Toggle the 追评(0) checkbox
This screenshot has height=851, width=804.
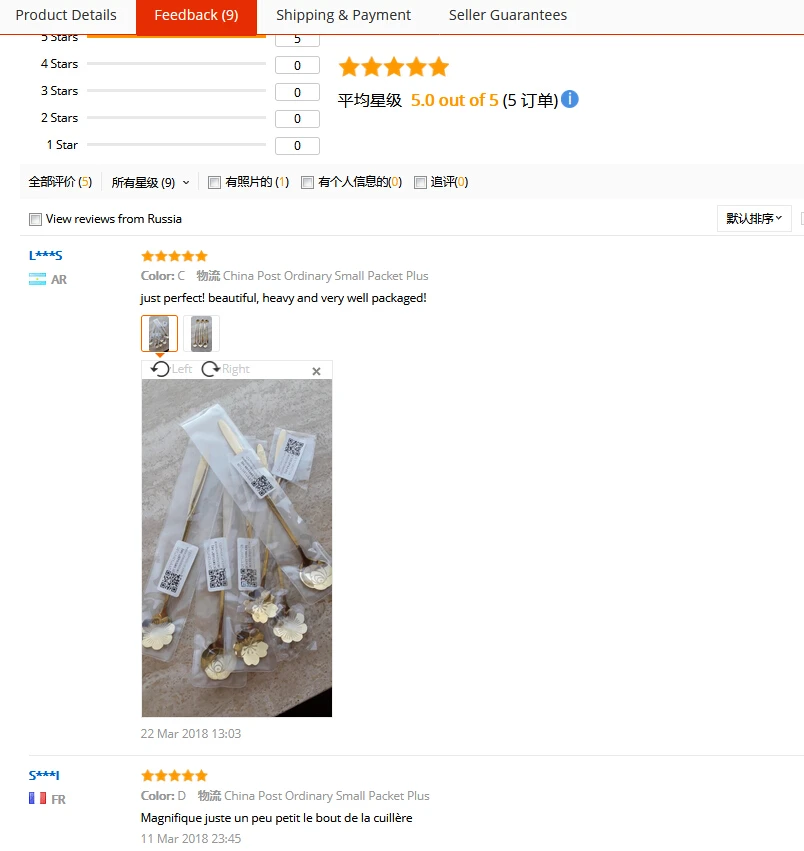pyautogui.click(x=420, y=182)
